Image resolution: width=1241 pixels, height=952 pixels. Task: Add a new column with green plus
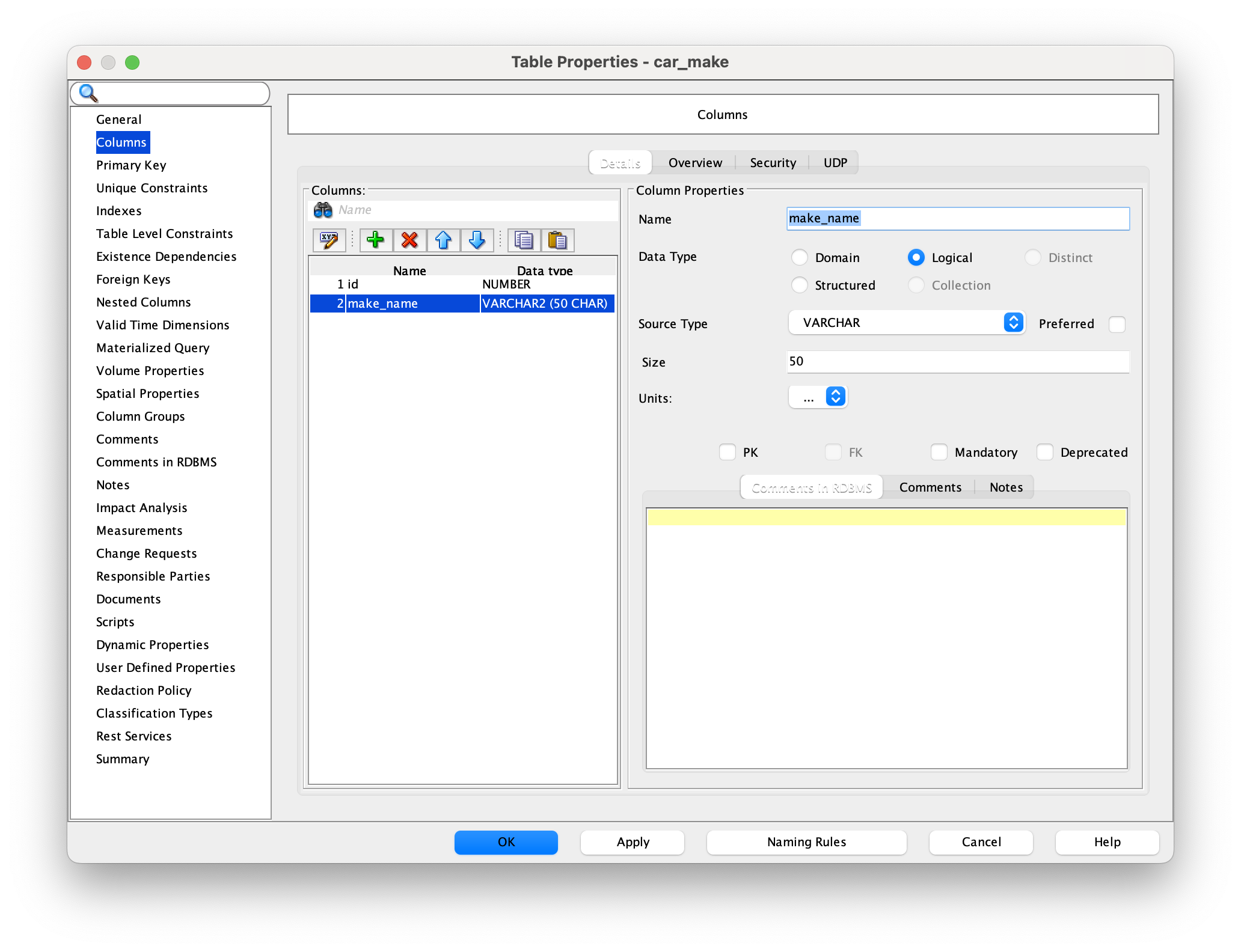376,240
